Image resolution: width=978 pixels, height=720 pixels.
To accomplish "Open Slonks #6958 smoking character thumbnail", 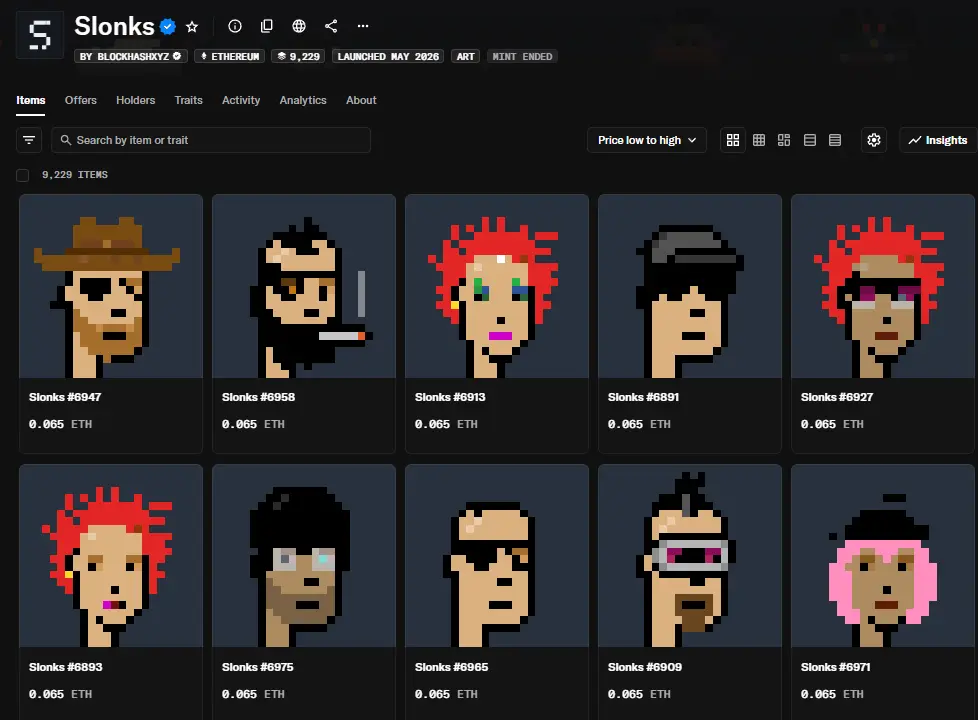I will pos(304,286).
